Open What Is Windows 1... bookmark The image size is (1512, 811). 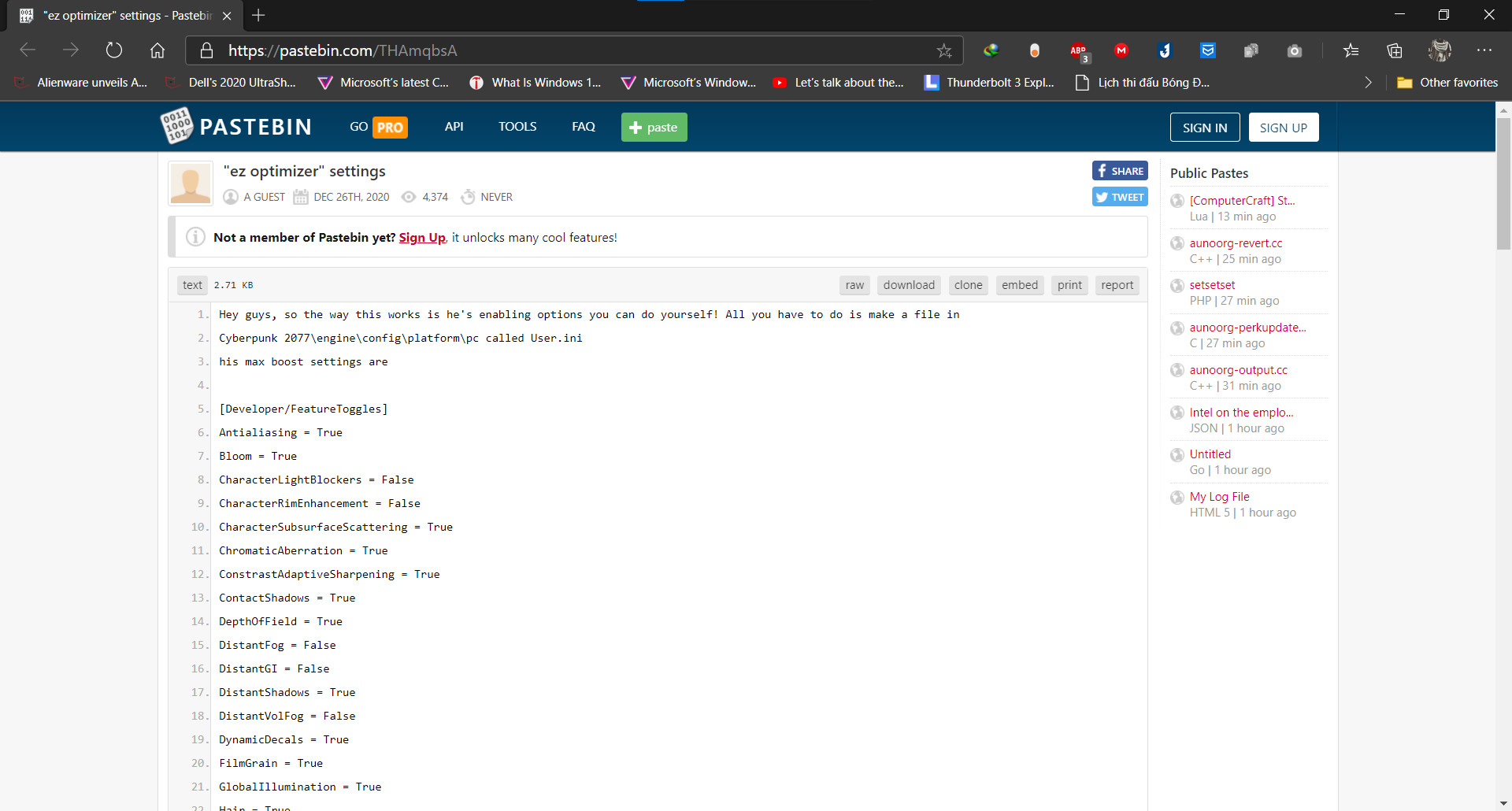tap(535, 82)
